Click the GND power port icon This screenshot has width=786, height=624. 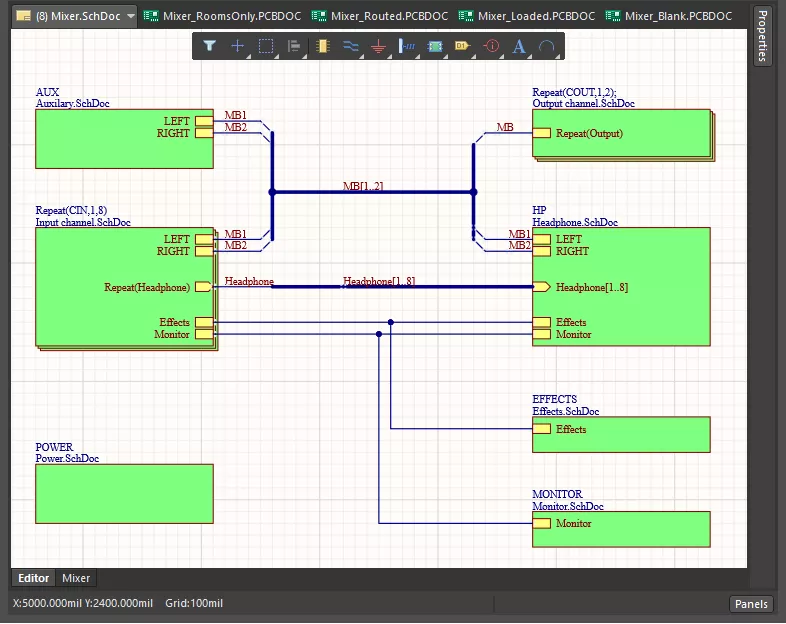tap(378, 46)
